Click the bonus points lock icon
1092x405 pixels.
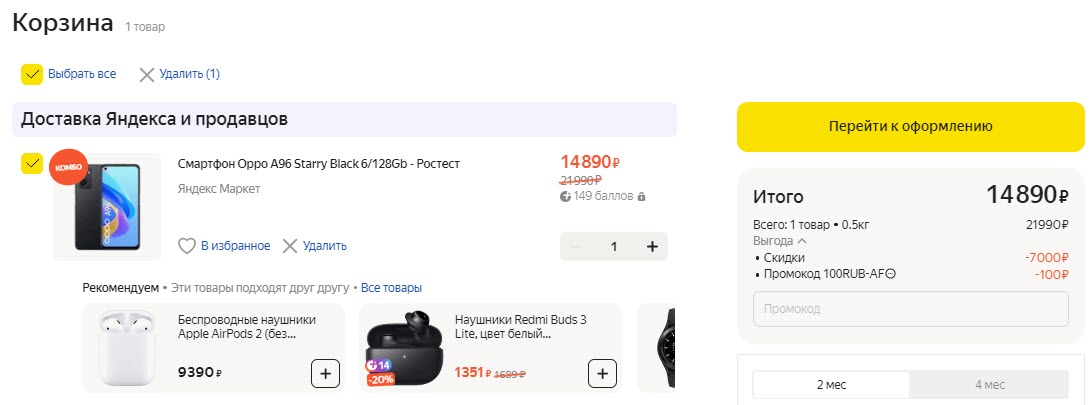pos(641,197)
